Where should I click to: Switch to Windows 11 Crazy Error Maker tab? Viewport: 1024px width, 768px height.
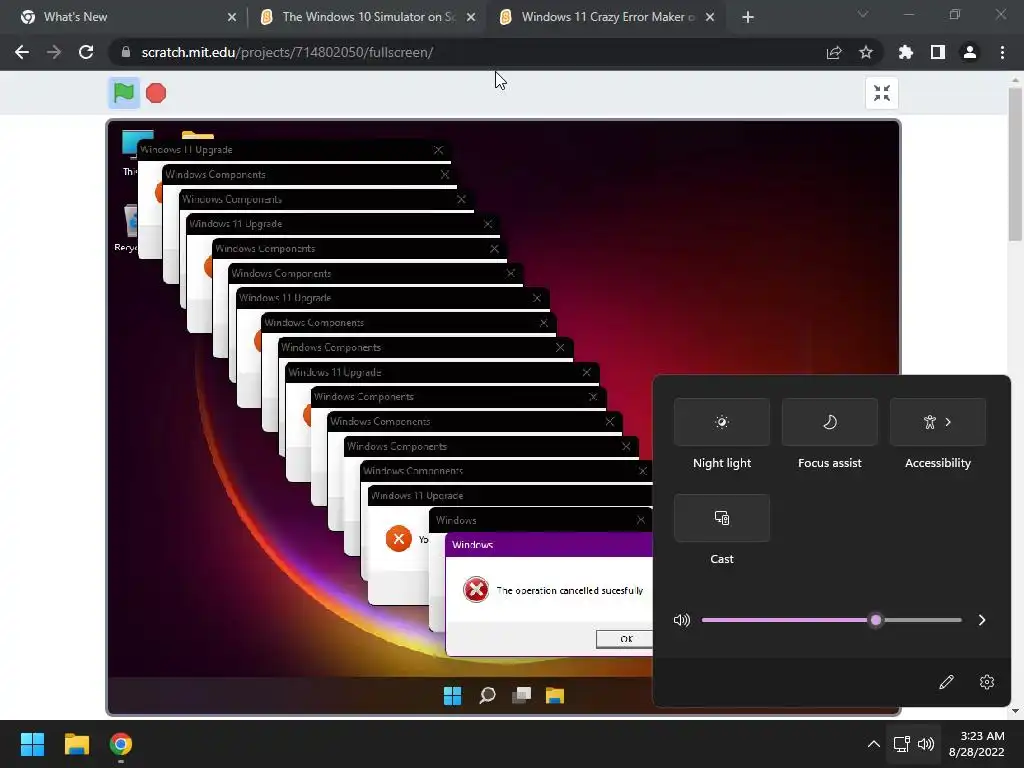coord(607,17)
